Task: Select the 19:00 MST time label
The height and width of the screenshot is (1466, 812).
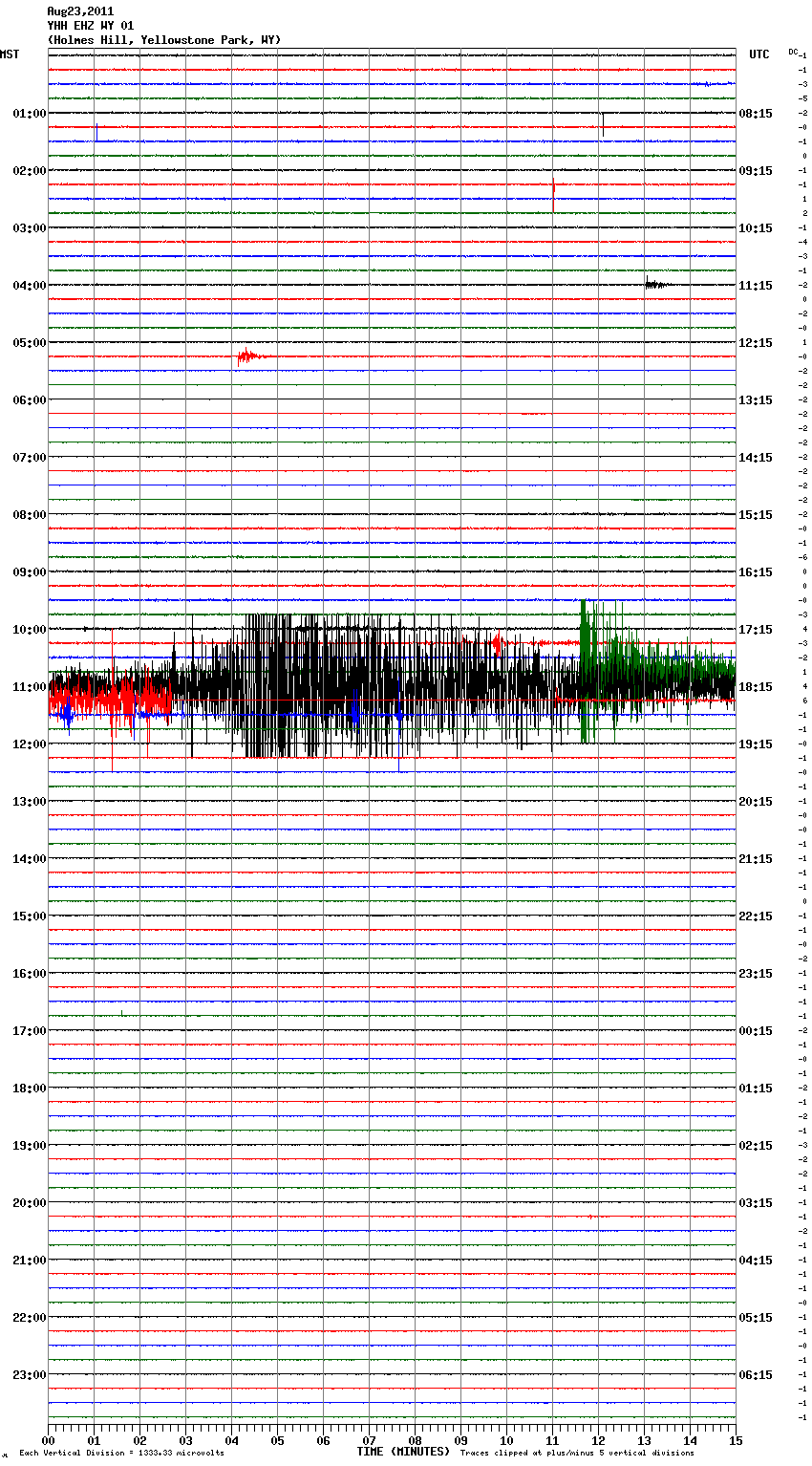Action: pyautogui.click(x=29, y=1145)
